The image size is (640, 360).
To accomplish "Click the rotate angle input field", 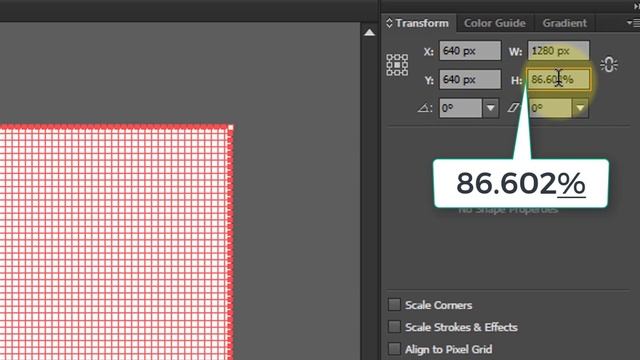I will click(460, 108).
